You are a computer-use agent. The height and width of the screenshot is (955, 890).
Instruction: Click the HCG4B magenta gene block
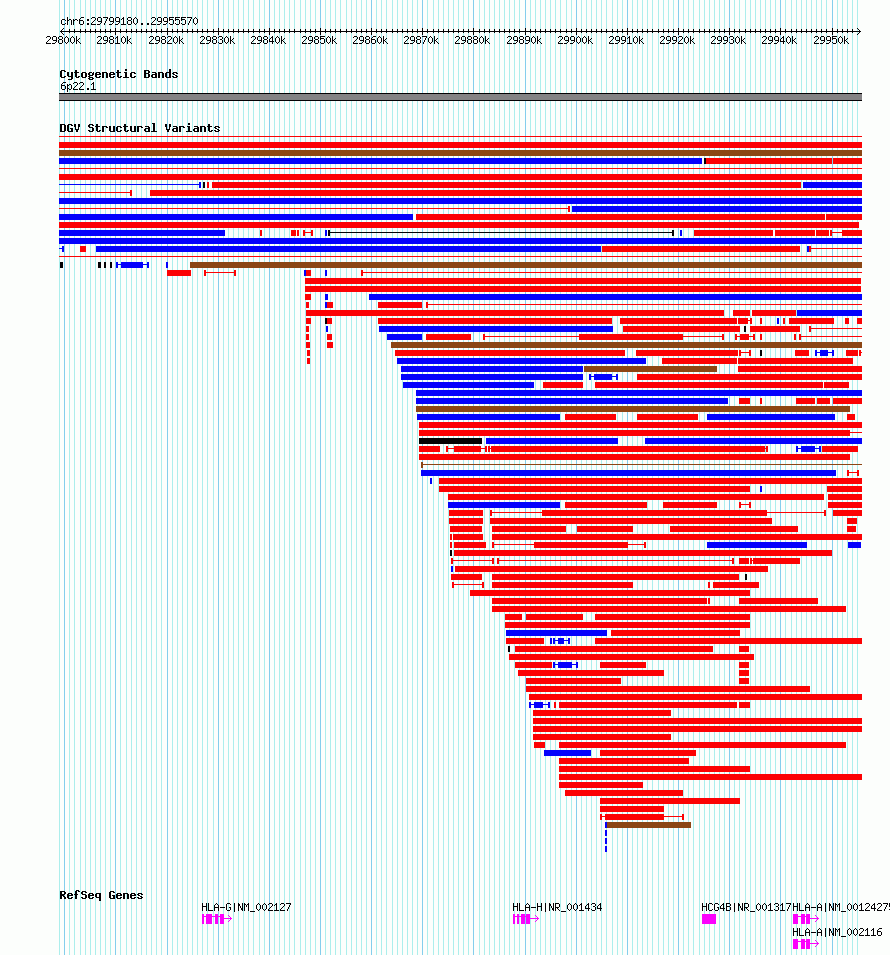click(708, 918)
